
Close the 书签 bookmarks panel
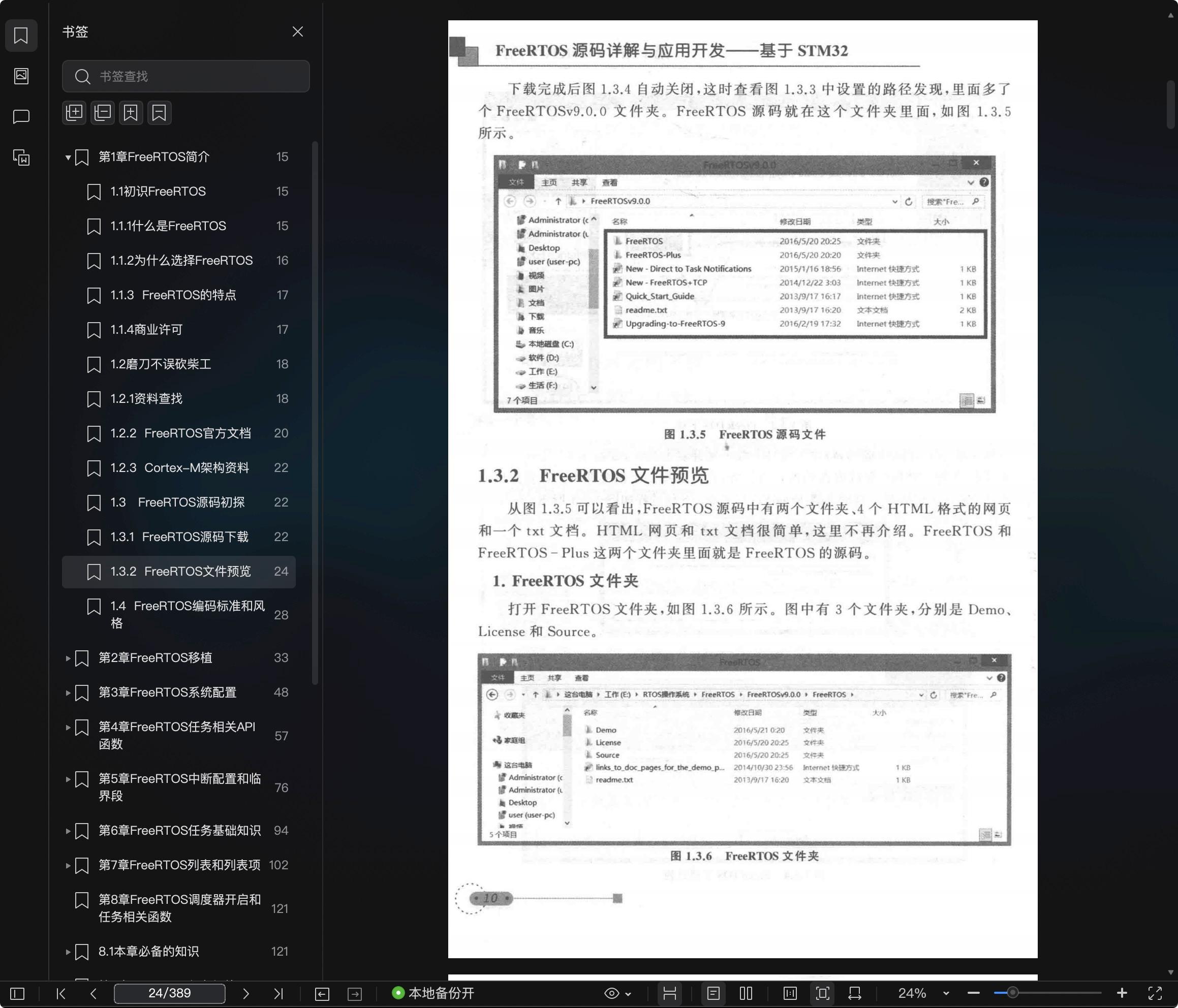click(x=297, y=32)
